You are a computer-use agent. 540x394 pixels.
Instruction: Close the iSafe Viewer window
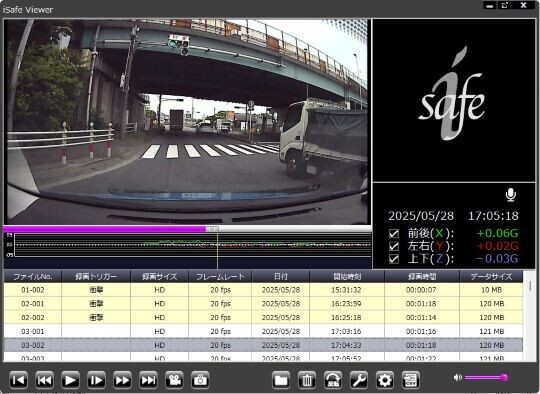point(523,6)
